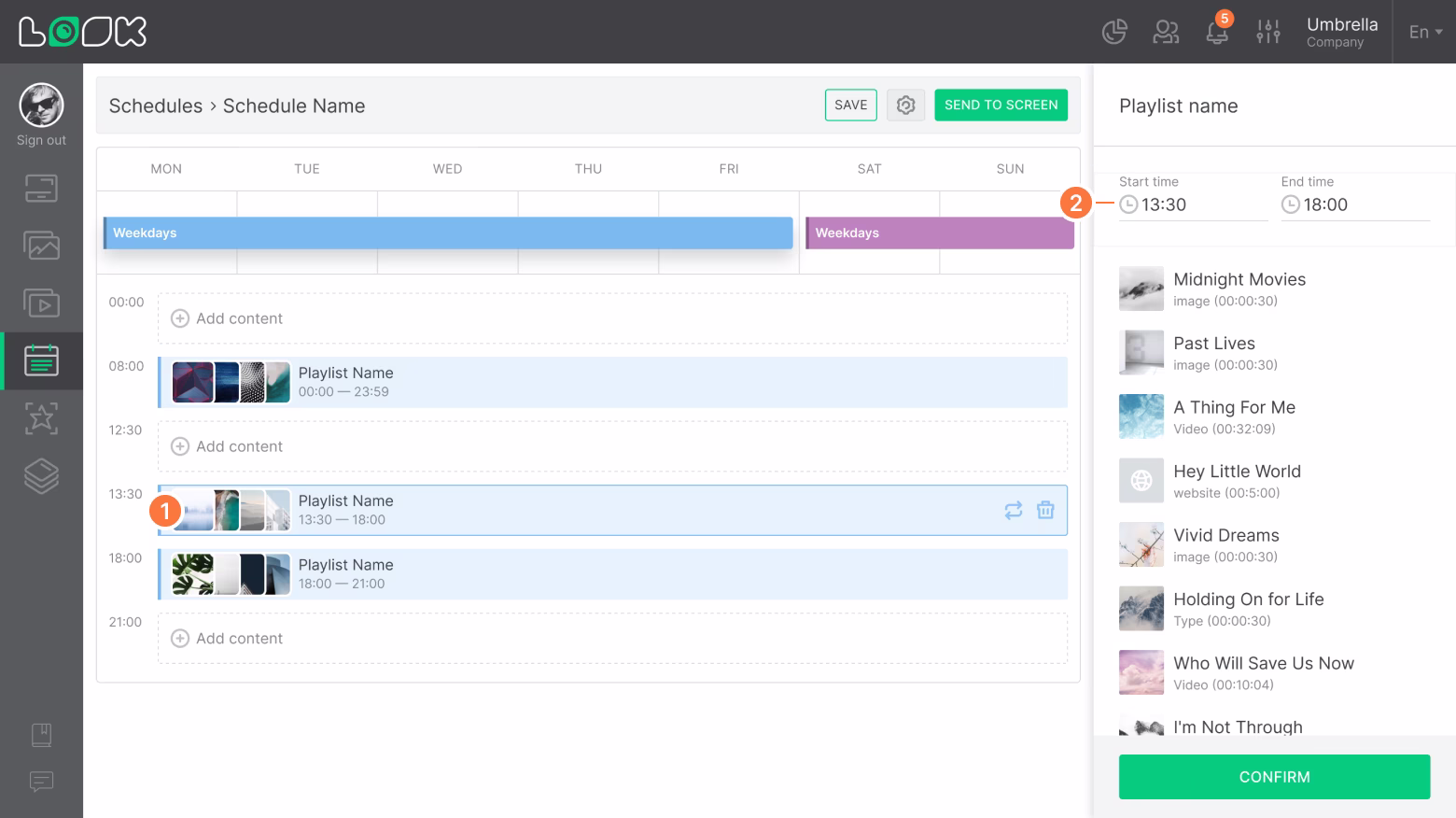The width and height of the screenshot is (1456, 818).
Task: Select the 18:00 — 21:00 playlist row
Action: click(612, 574)
